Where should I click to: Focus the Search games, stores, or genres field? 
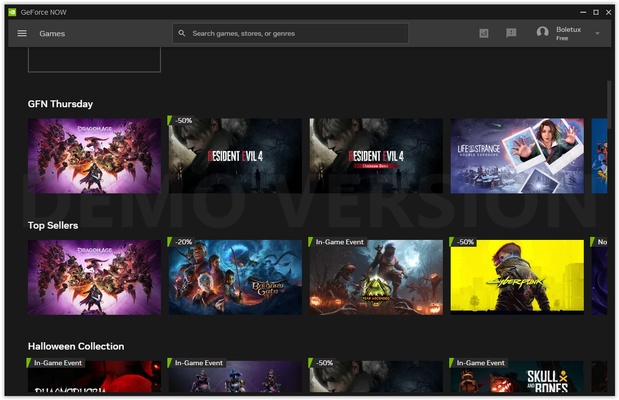pos(291,34)
